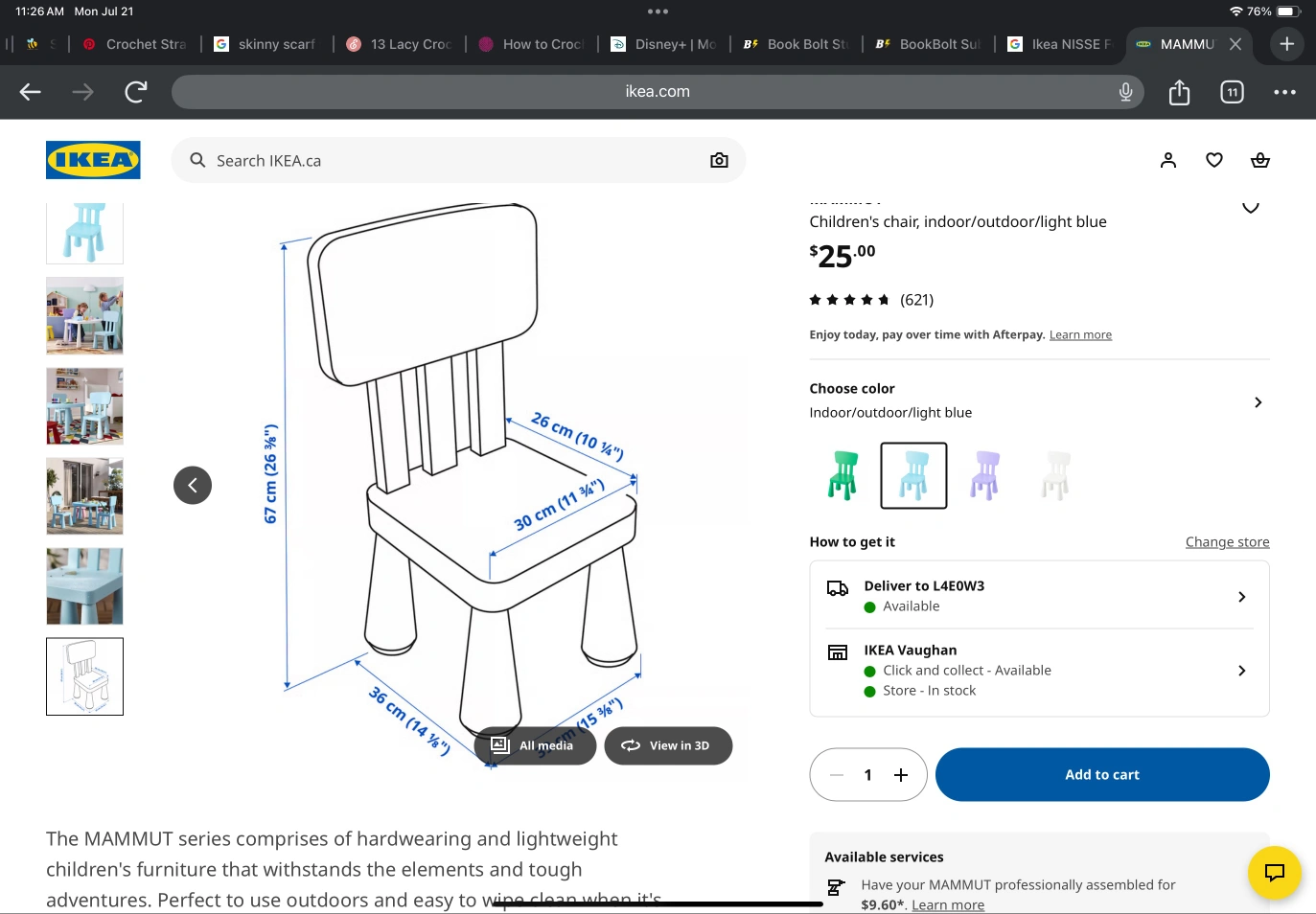Open the account profile icon
Image resolution: width=1316 pixels, height=914 pixels.
(x=1168, y=160)
